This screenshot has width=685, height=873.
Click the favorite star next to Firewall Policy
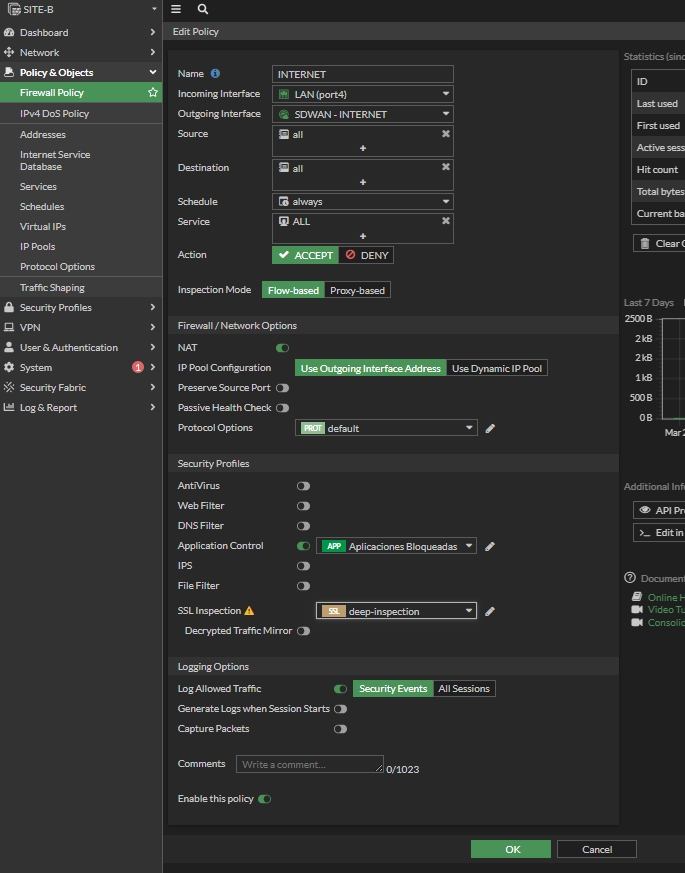pos(153,93)
